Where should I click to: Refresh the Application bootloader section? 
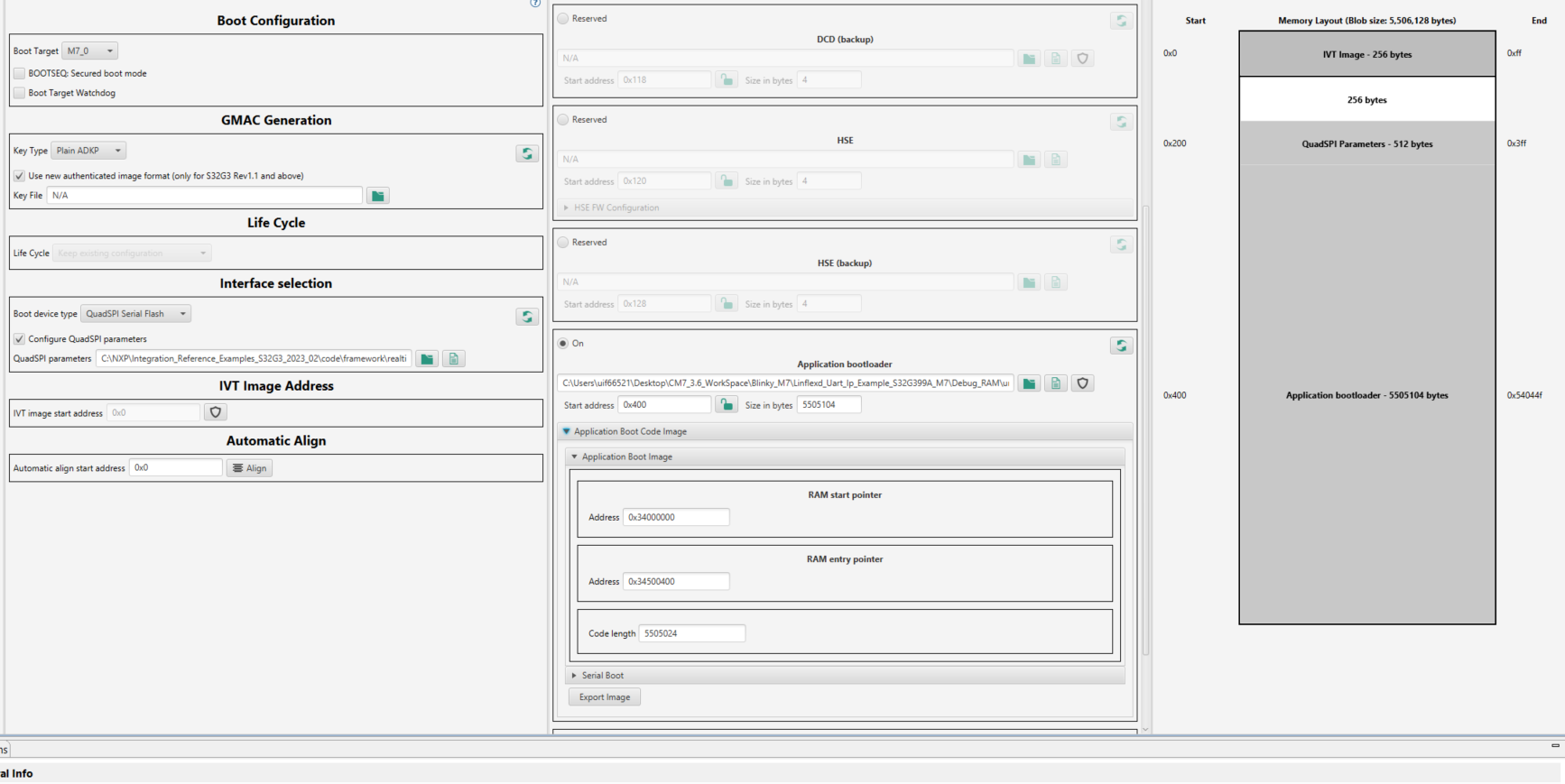[x=1121, y=346]
